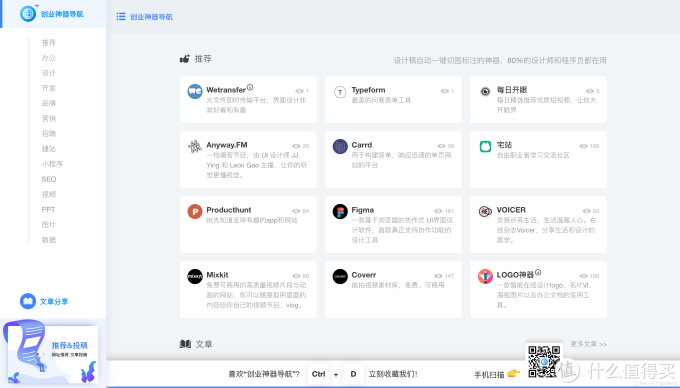Click the Producthunt orange P icon
Viewport: 680px width, 388px height.
click(195, 212)
